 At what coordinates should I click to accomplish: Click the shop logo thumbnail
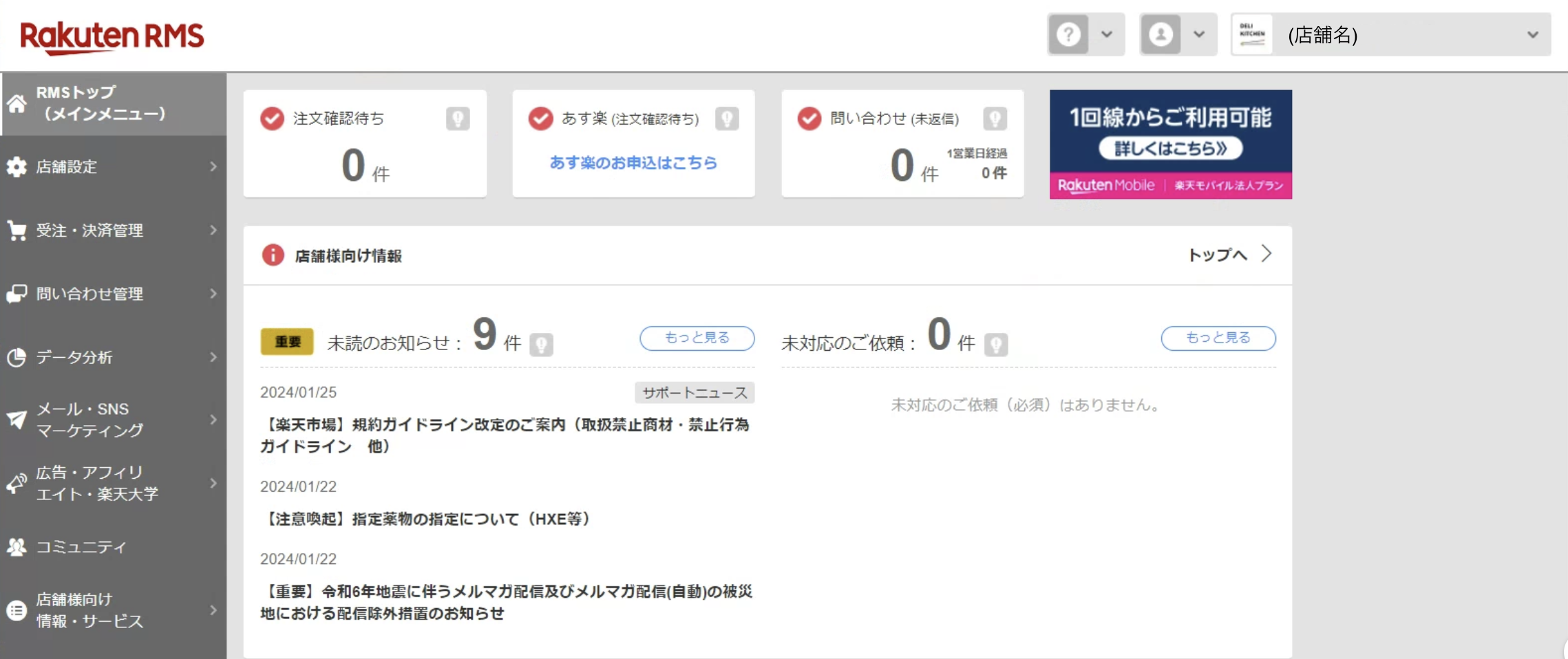(1252, 34)
